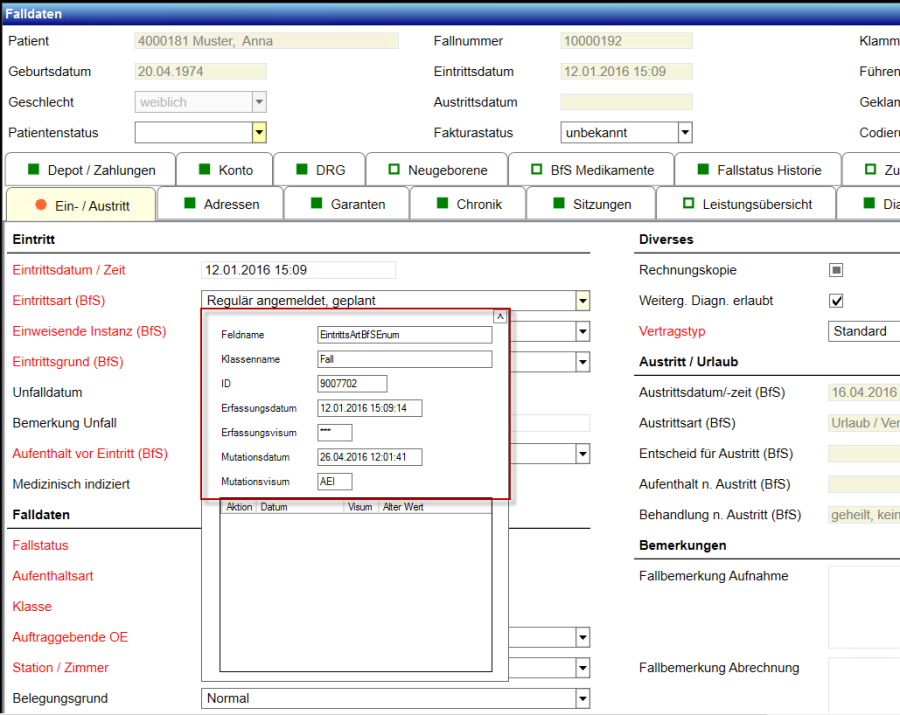The image size is (900, 715).
Task: Uncheck Weiterg. Diagn. erlaubt checkbox
Action: [x=837, y=301]
